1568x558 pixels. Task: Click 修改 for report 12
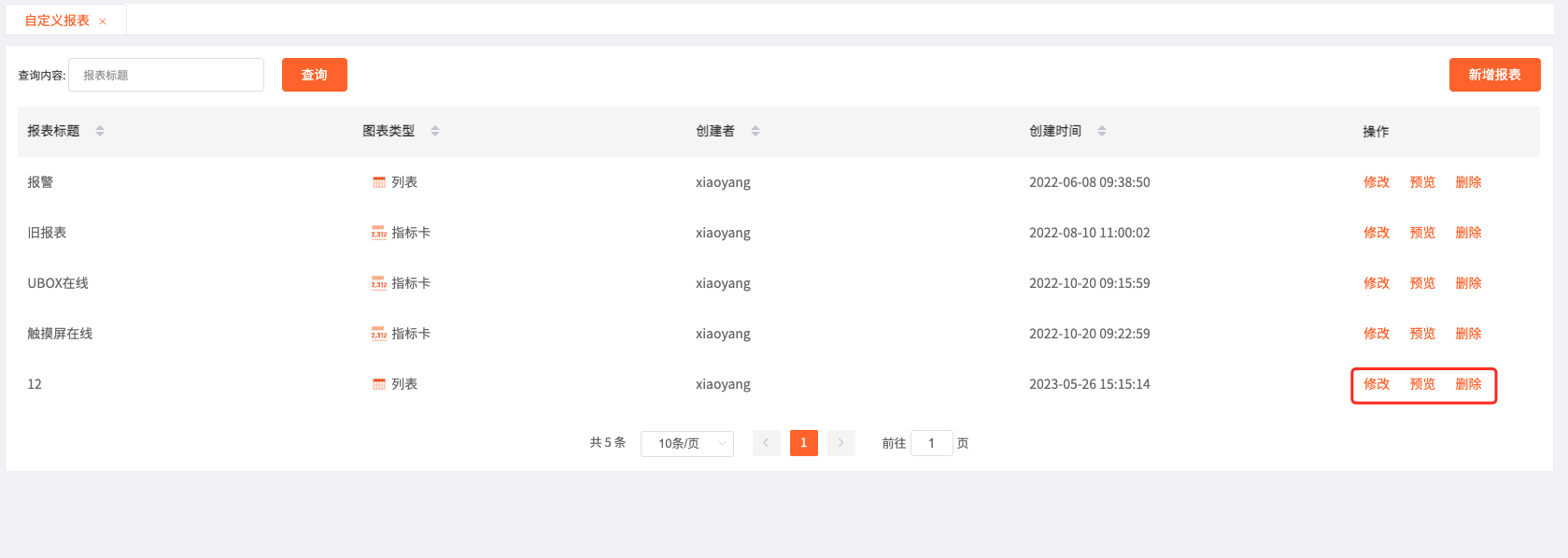point(1377,384)
